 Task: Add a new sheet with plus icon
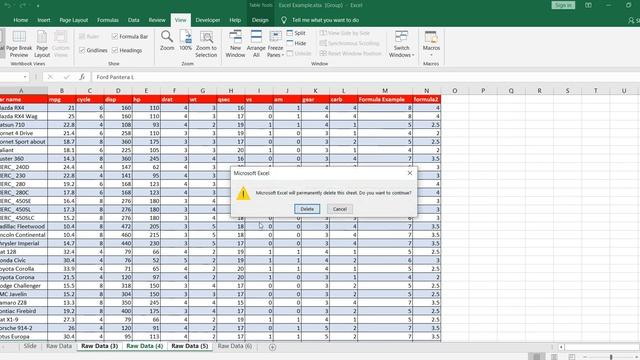click(x=272, y=347)
